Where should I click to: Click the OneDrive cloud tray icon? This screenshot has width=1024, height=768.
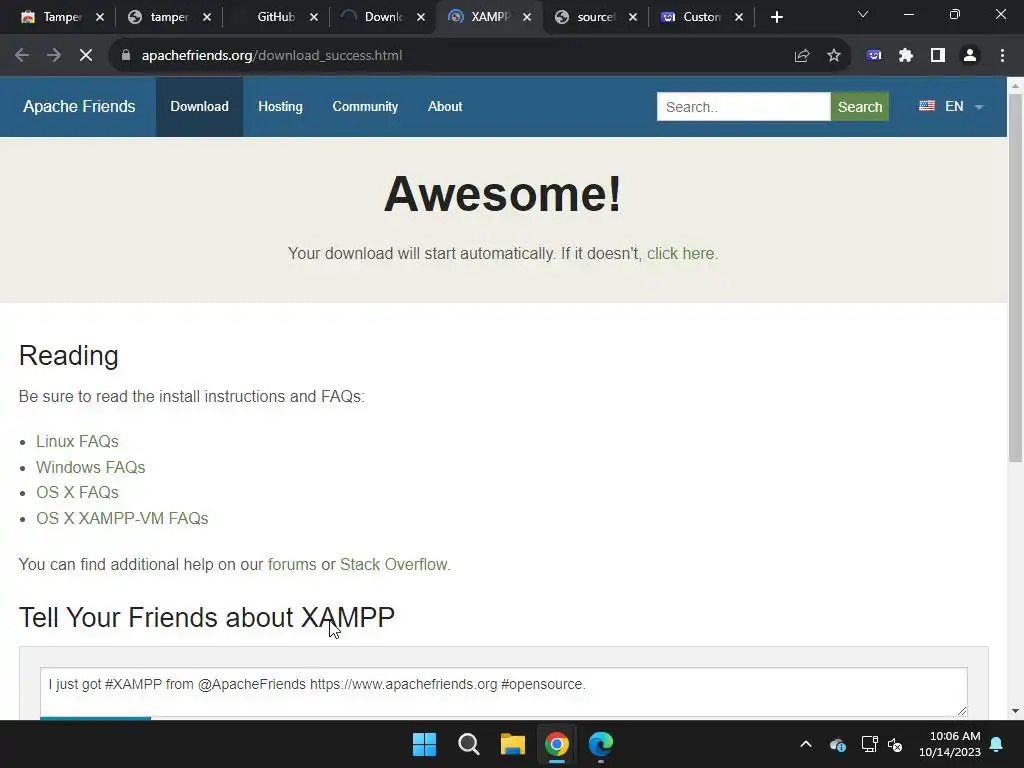[x=837, y=744]
